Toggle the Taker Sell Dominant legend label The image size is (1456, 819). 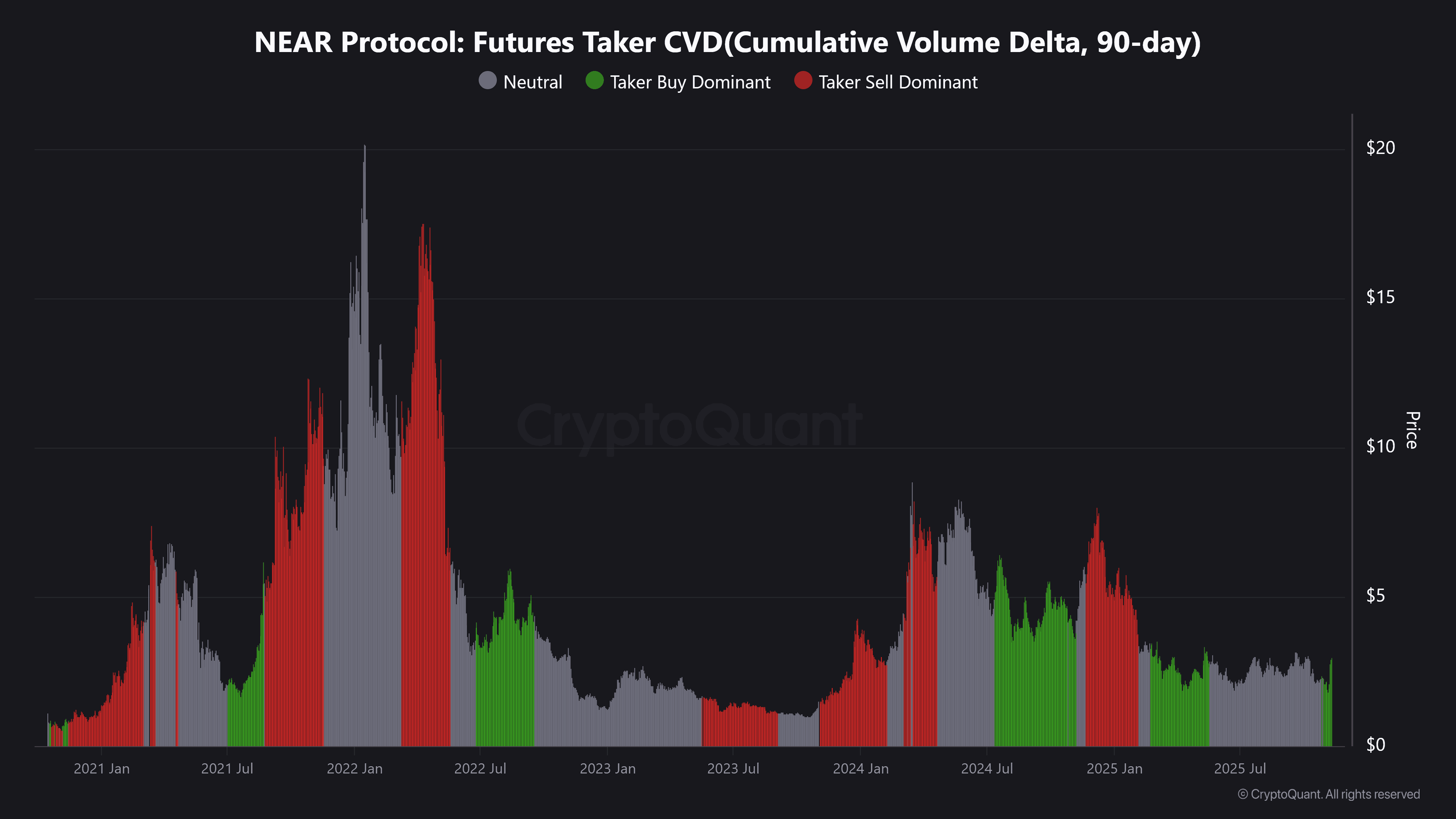click(898, 83)
